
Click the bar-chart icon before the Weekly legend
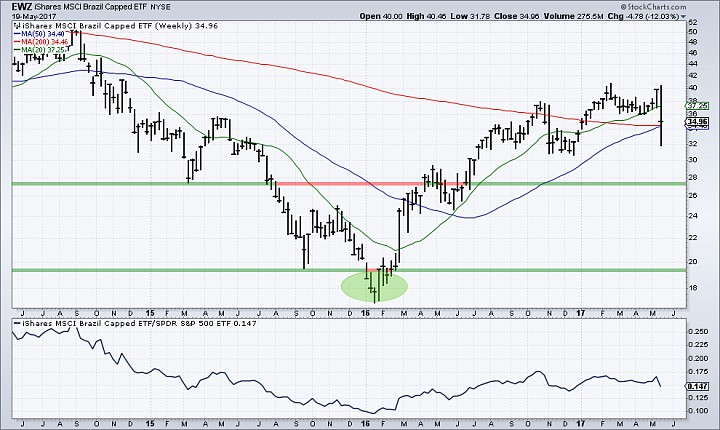click(17, 26)
